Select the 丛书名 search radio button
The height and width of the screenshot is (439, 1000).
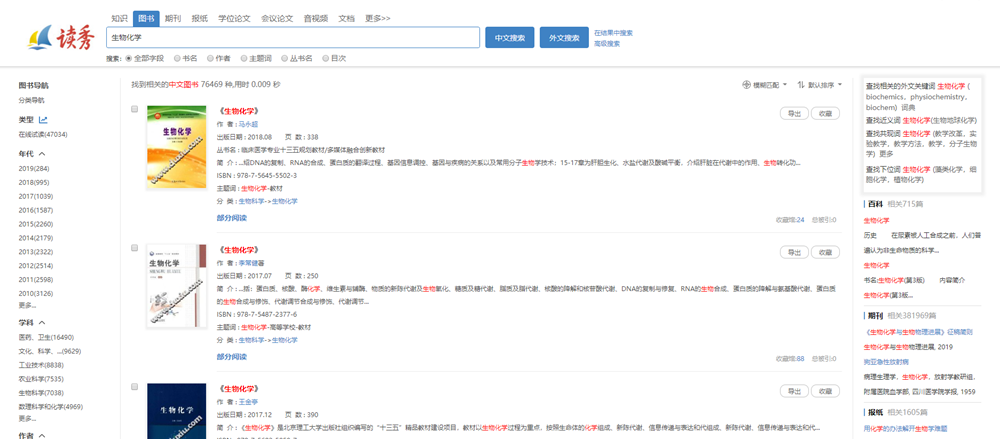pyautogui.click(x=284, y=58)
